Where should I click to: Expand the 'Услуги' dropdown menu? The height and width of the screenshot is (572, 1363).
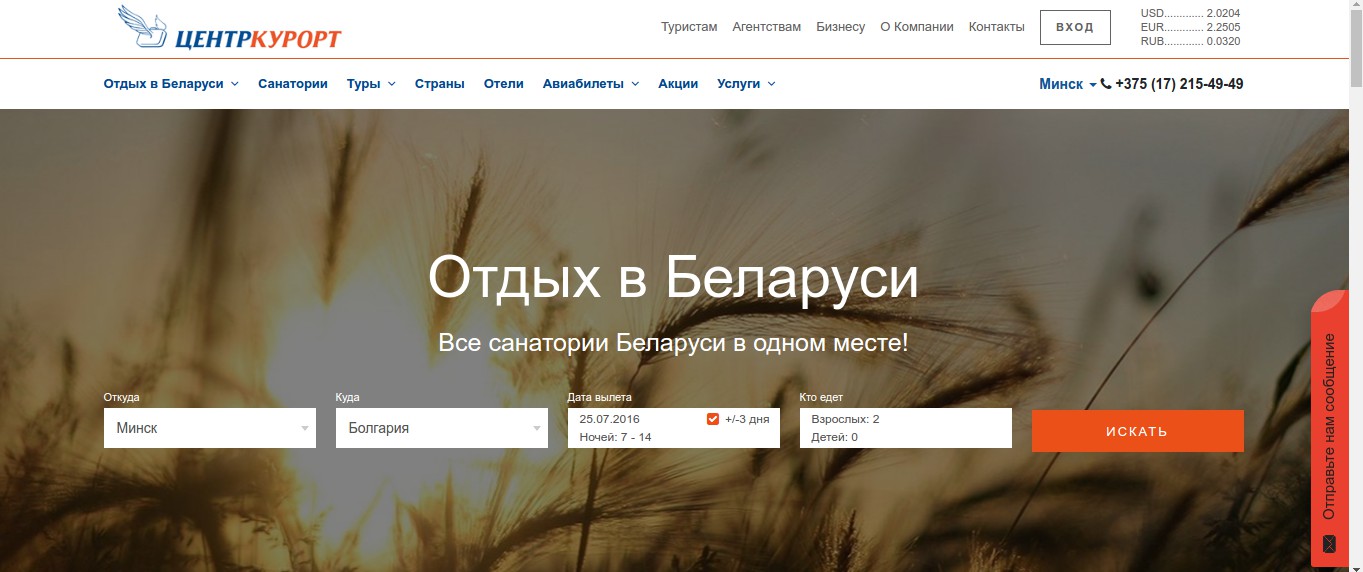[x=746, y=84]
